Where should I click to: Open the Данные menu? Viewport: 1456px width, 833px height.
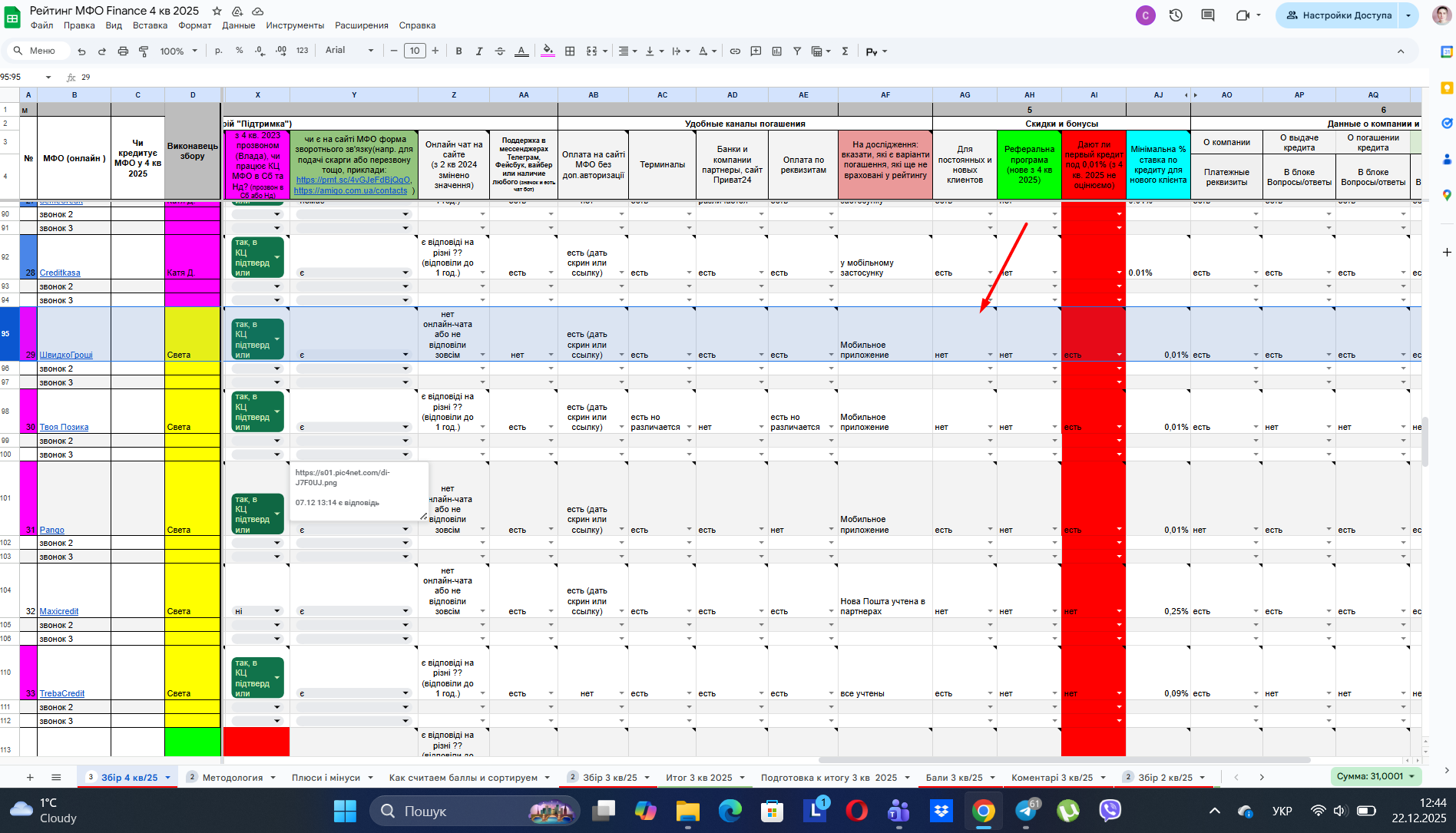(x=238, y=25)
